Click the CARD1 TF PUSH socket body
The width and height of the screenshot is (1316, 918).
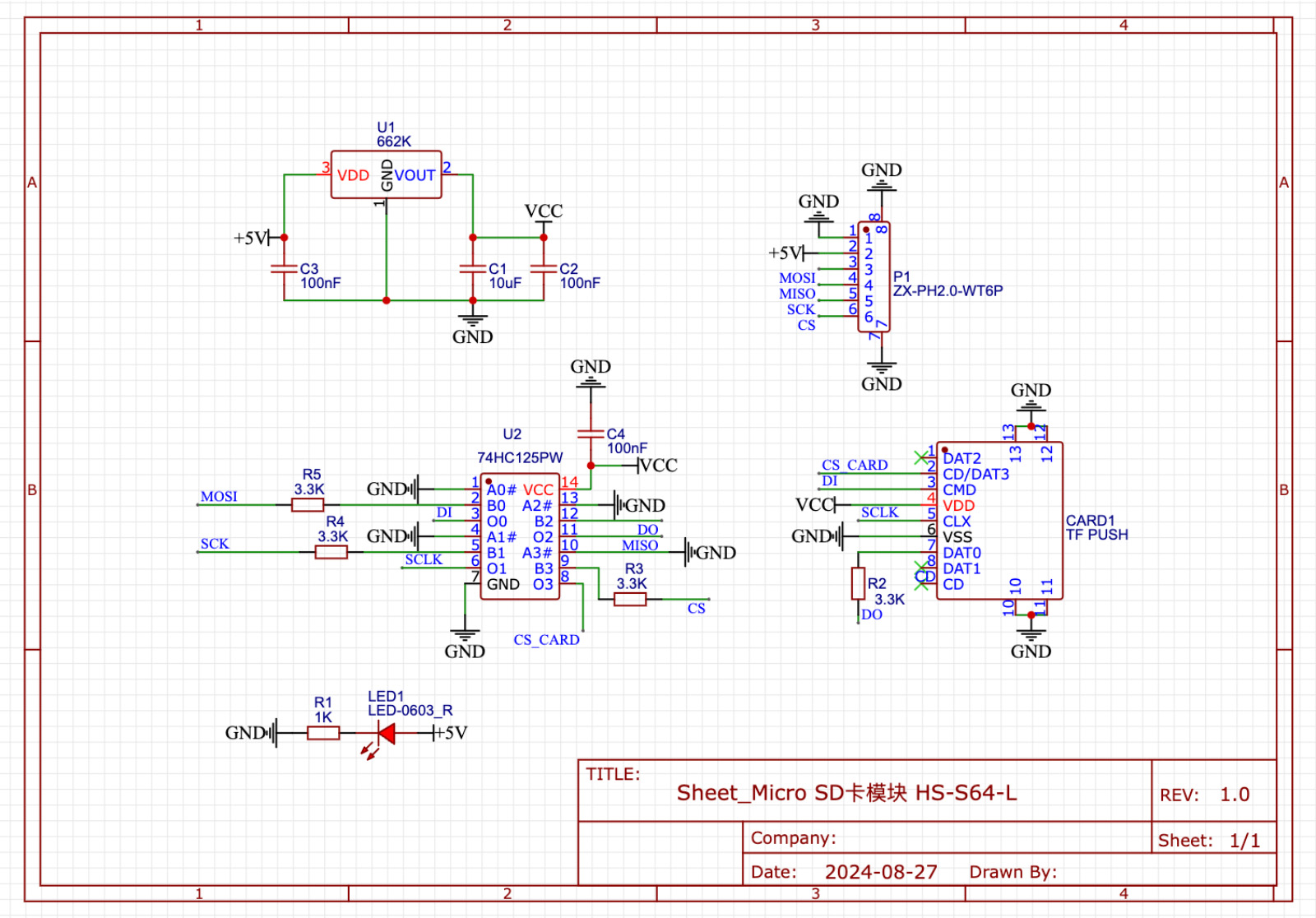[999, 521]
